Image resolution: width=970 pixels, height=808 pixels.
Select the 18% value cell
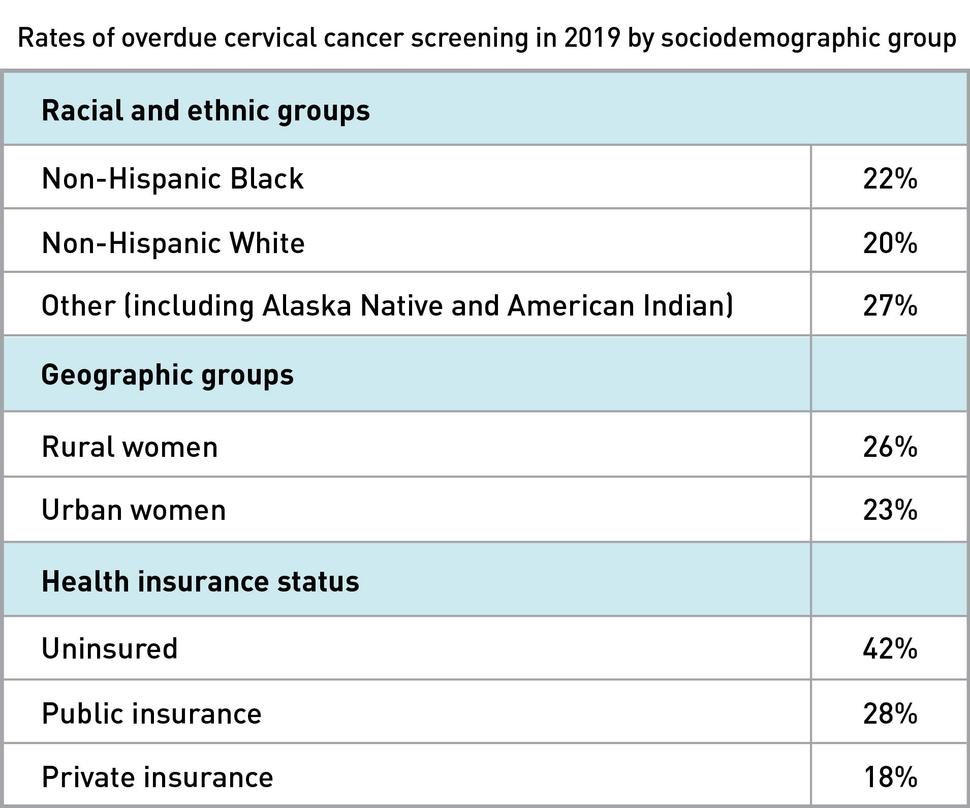coord(889,777)
